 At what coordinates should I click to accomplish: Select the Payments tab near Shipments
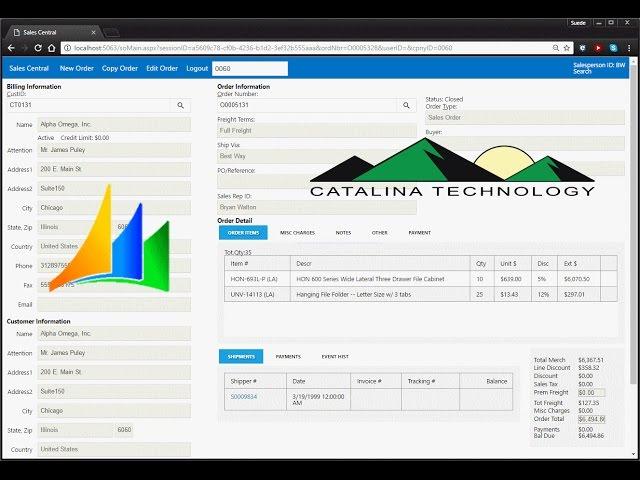[x=288, y=357]
